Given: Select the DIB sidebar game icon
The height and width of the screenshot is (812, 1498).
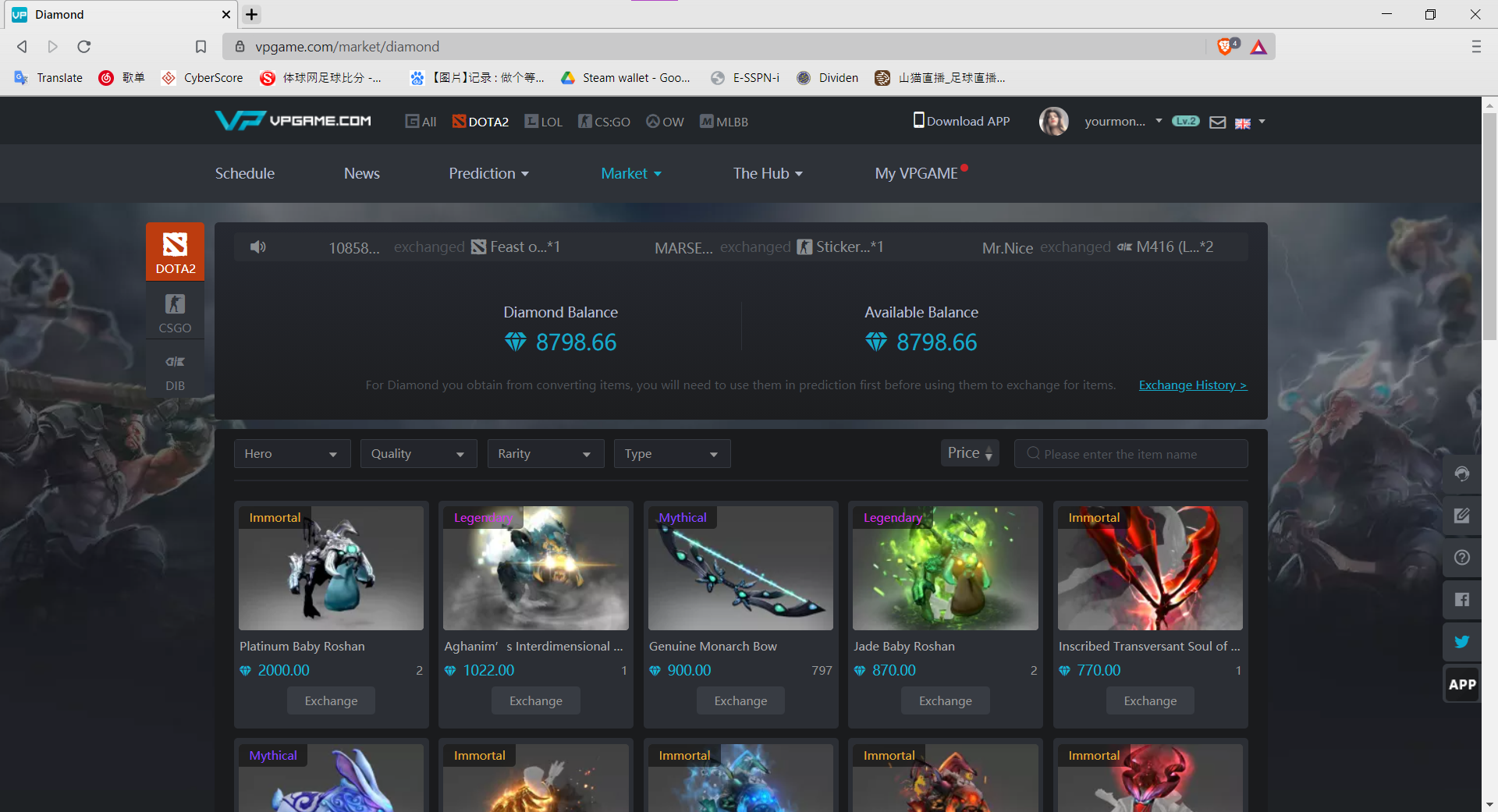Looking at the screenshot, I should point(175,371).
